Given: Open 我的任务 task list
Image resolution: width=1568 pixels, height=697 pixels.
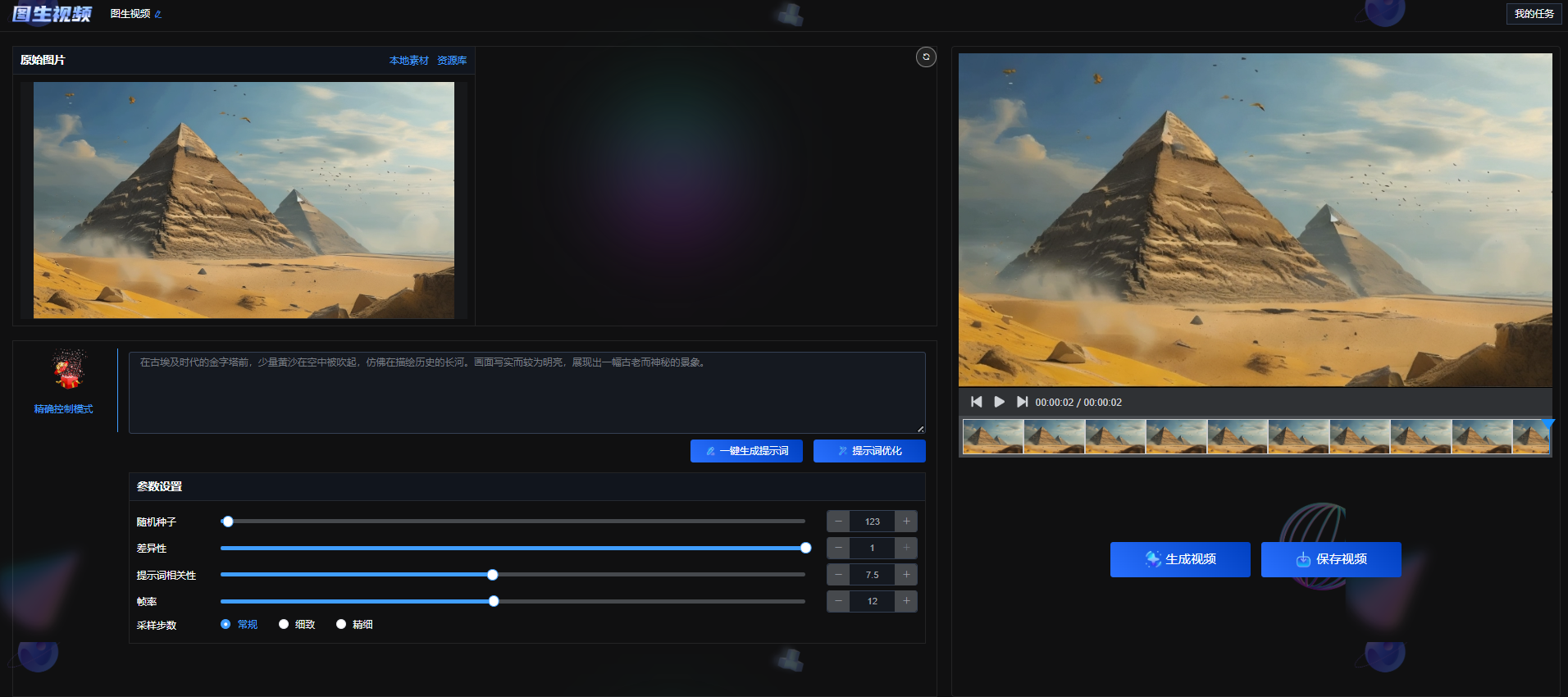Looking at the screenshot, I should (1534, 14).
